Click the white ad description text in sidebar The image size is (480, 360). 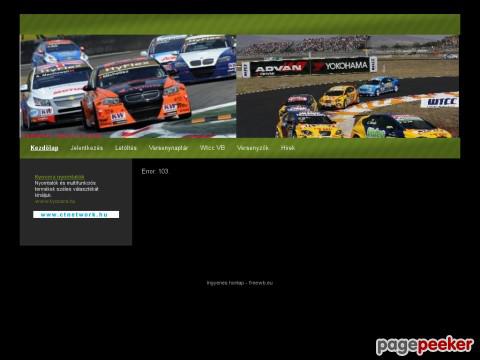[67, 189]
